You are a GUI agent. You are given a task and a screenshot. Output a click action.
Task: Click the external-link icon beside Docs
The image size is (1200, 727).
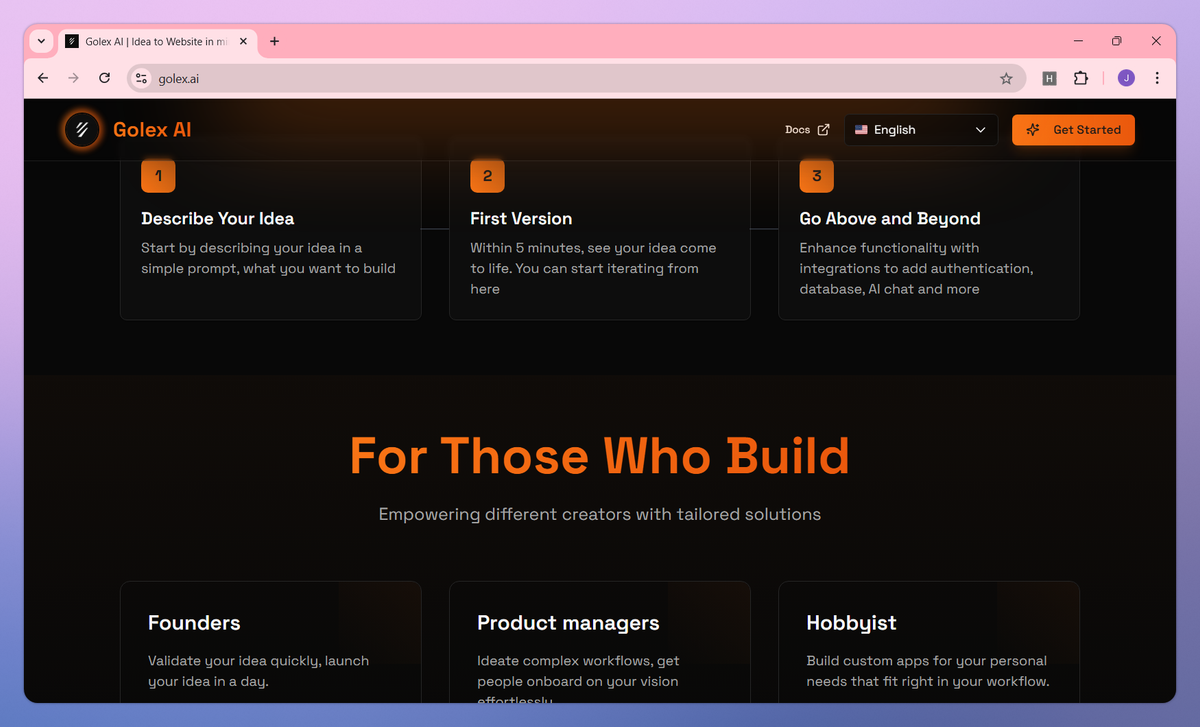coord(823,130)
